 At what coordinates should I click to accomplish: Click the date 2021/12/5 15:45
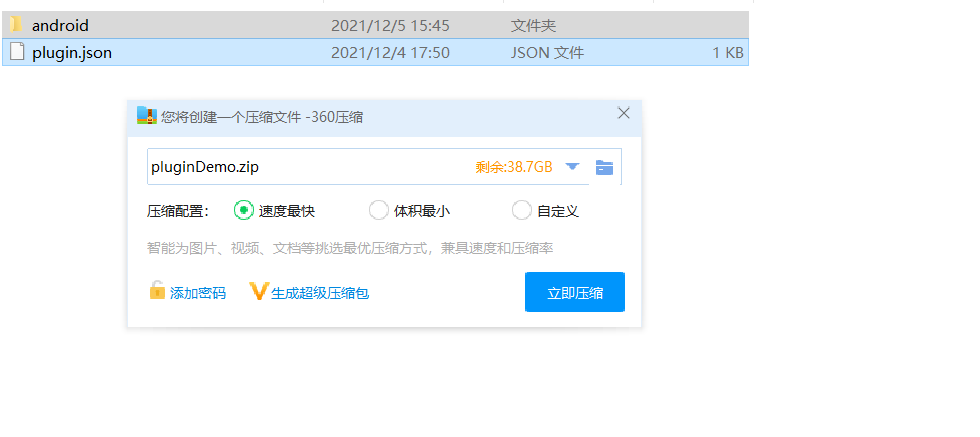[x=390, y=26]
